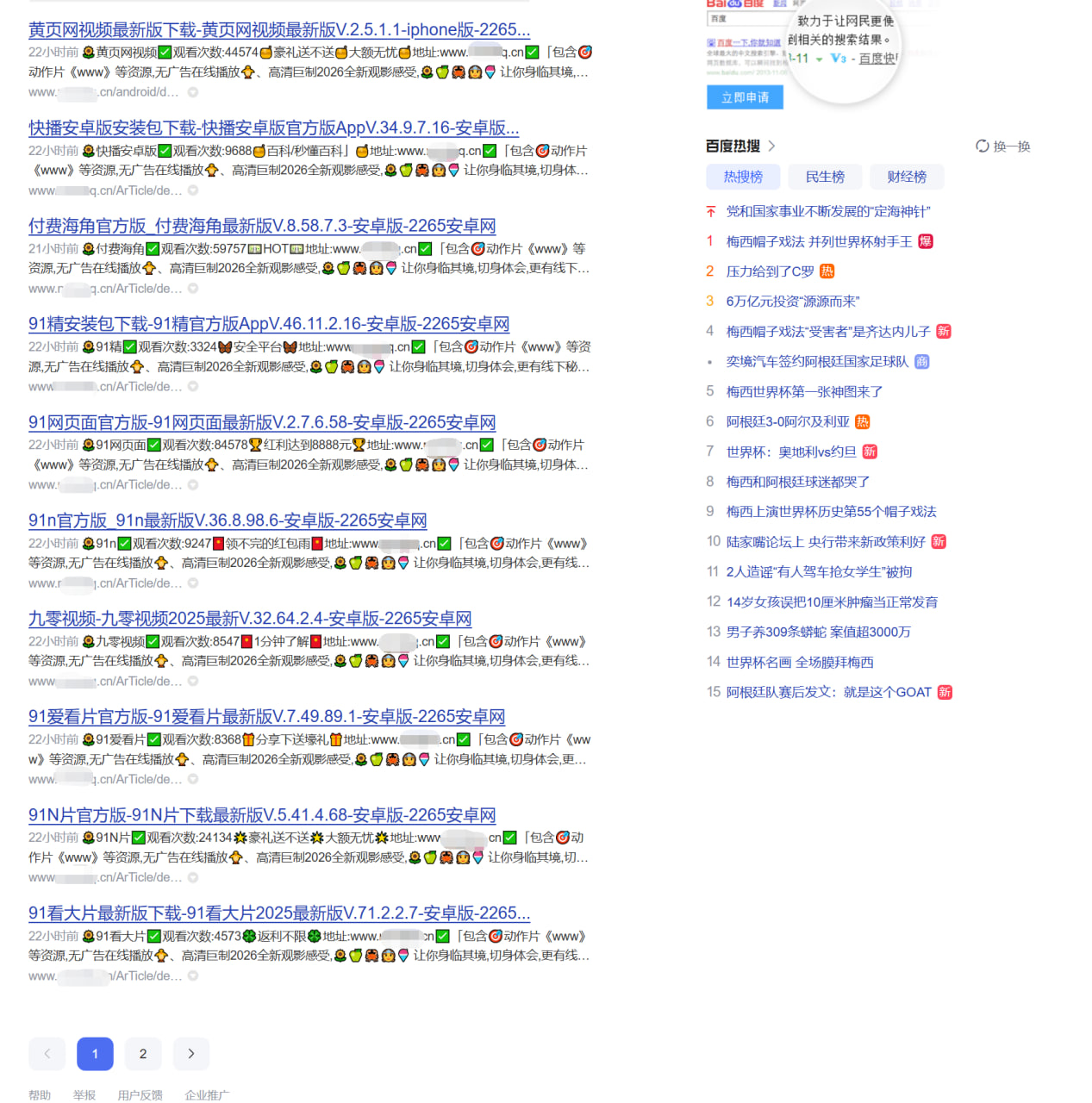Viewport: 1092px width, 1103px height.
Task: Click the 换一换 refresh icon
Action: (x=982, y=146)
